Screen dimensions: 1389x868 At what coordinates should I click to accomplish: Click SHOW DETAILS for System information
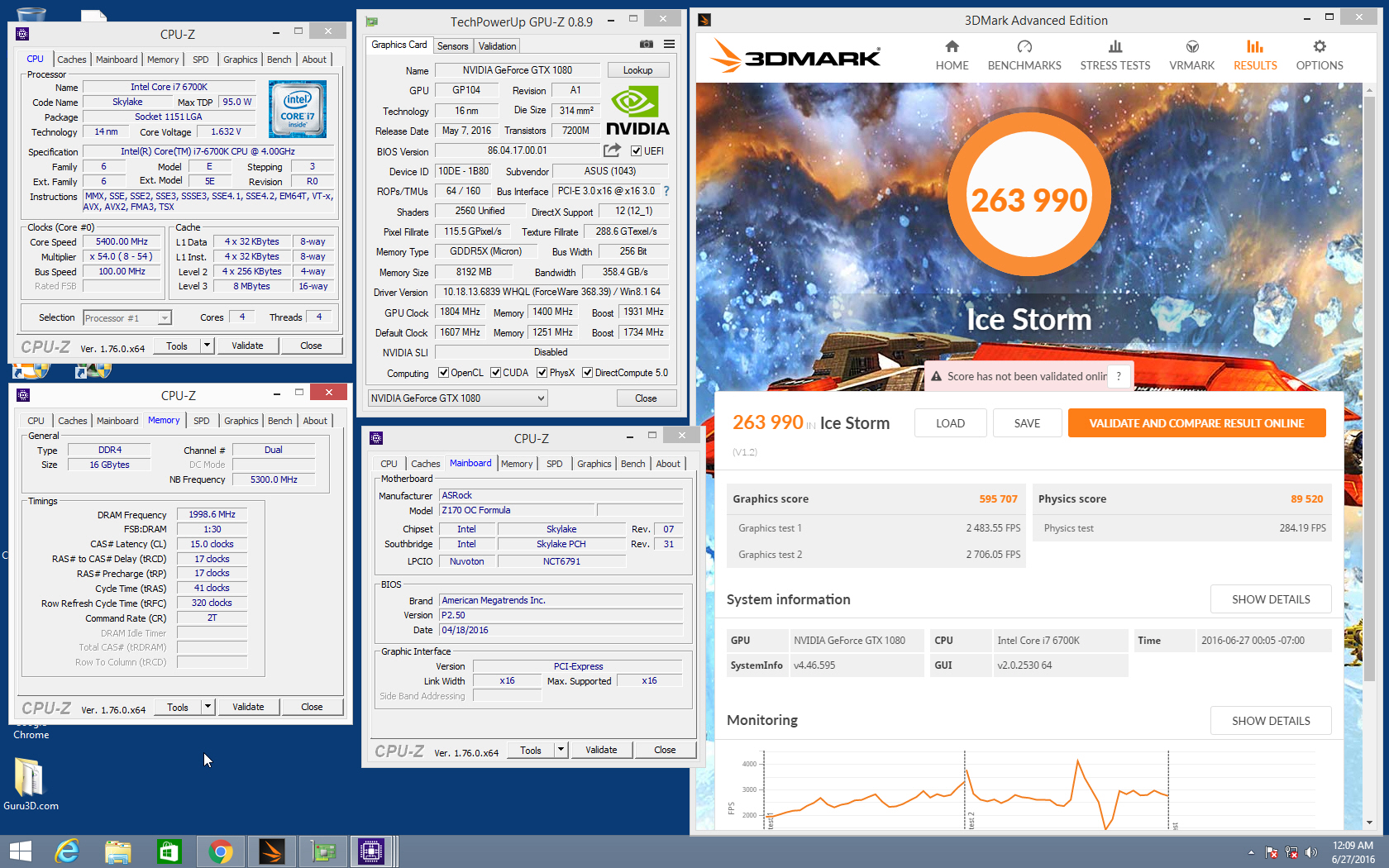(1271, 599)
